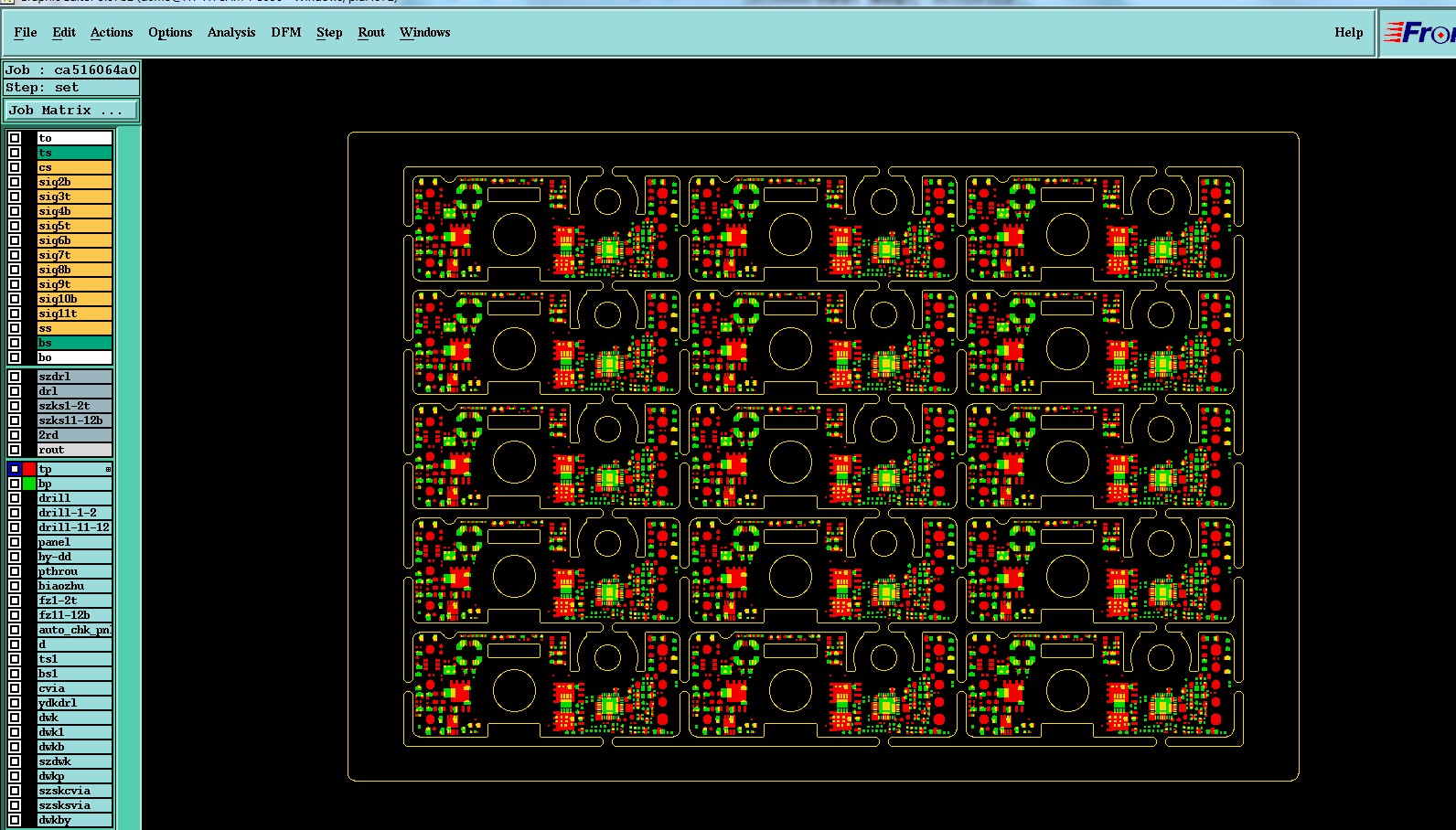Select the auto_chk_pnl layer name

click(74, 630)
